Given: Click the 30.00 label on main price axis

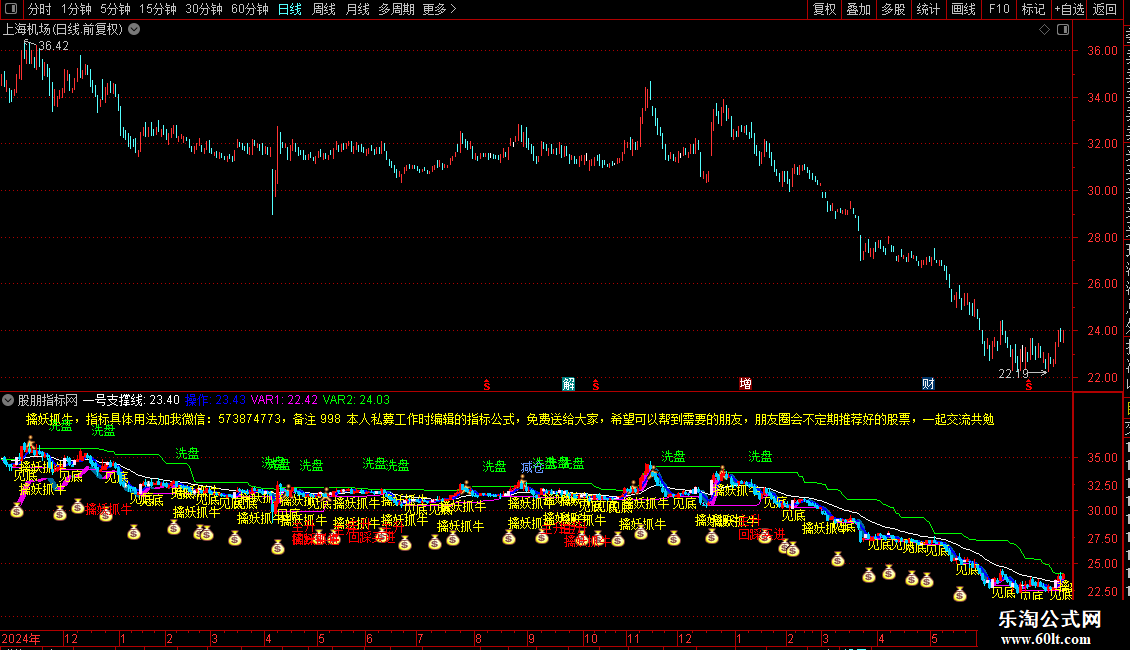Looking at the screenshot, I should 1103,191.
